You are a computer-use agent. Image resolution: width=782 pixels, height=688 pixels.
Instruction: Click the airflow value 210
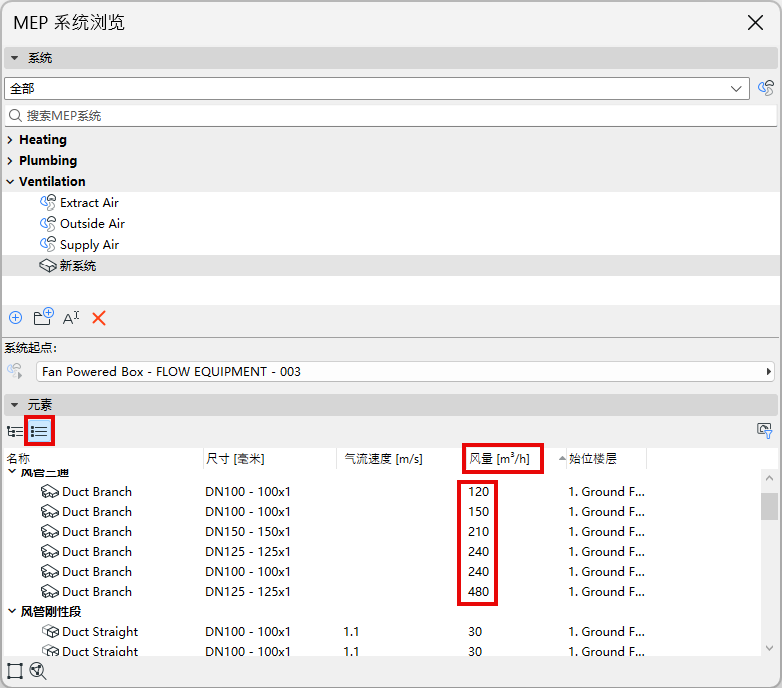coord(478,532)
